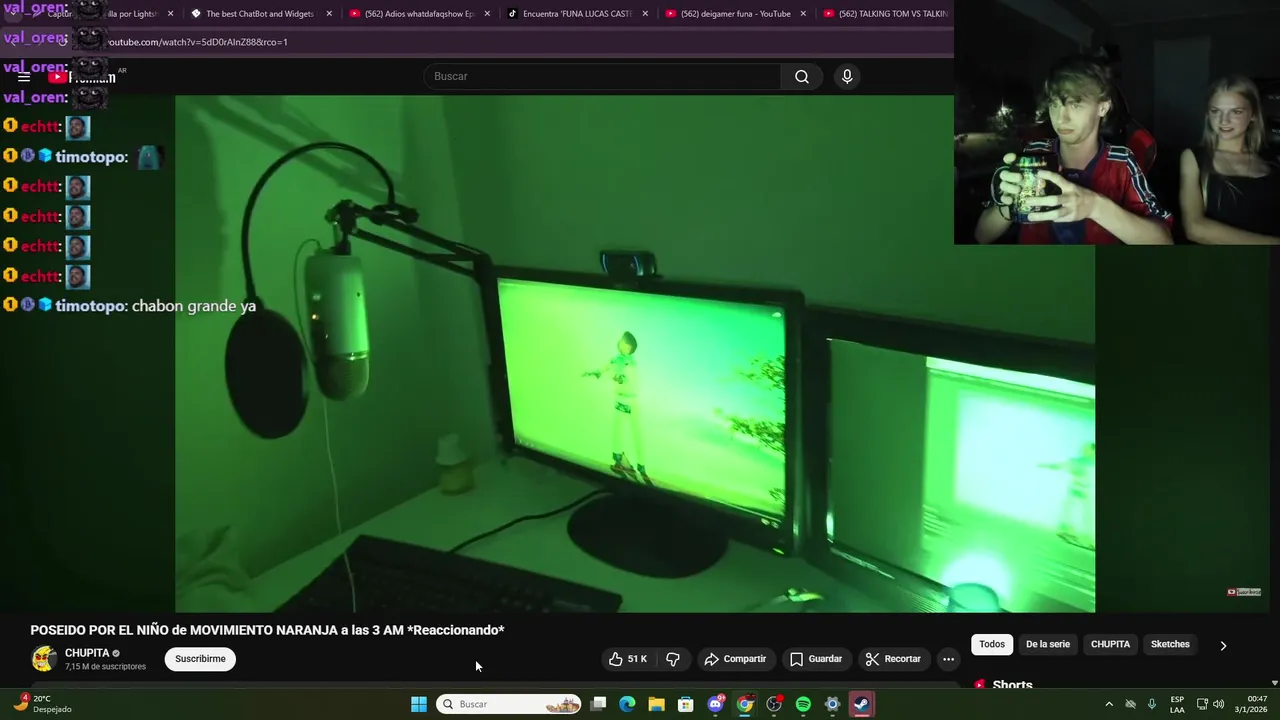Viewport: 1280px width, 720px height.
Task: Open Settings gear app on taskbar
Action: pos(832,704)
